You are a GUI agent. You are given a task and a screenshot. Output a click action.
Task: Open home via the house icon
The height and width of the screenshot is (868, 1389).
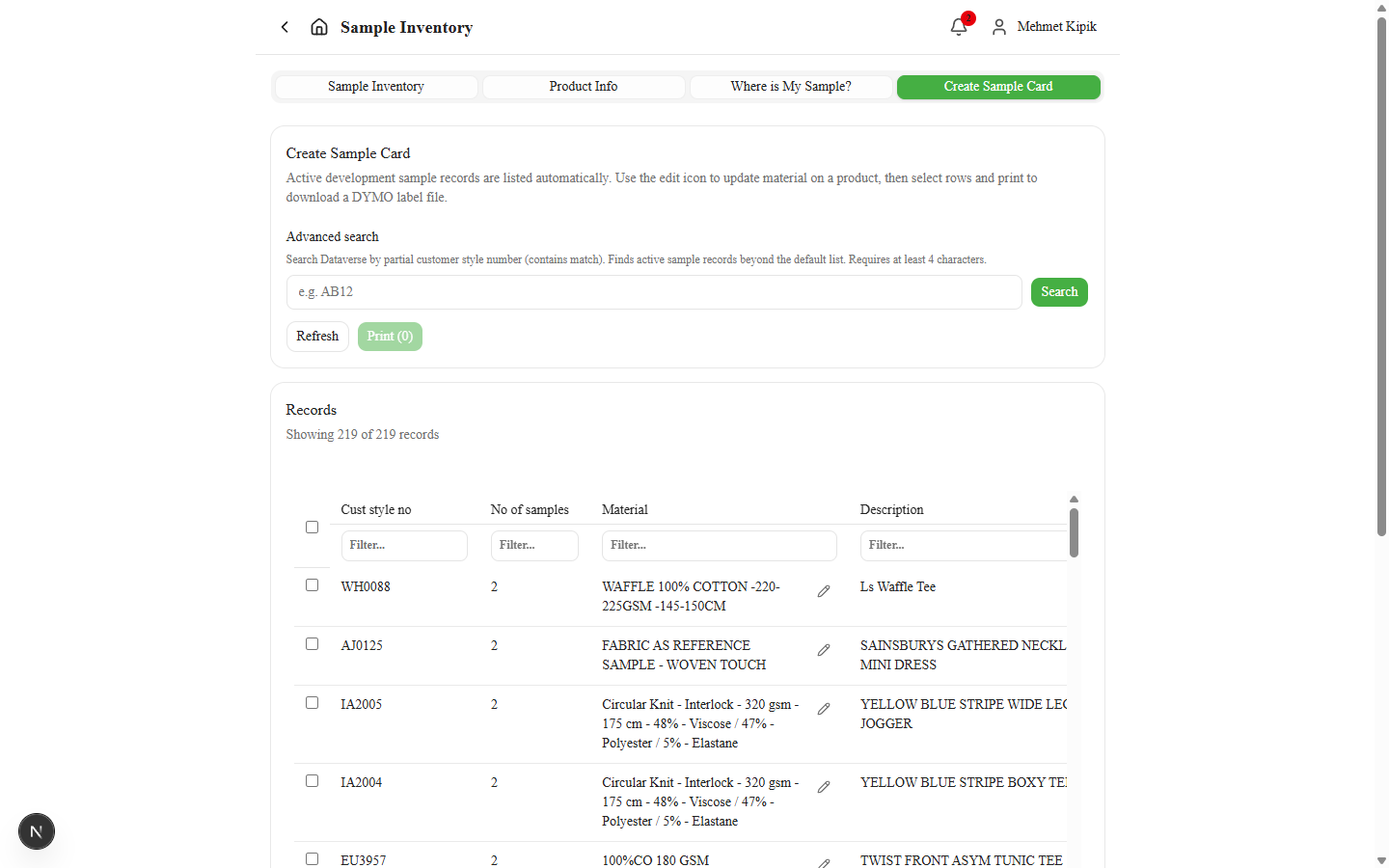tap(319, 27)
